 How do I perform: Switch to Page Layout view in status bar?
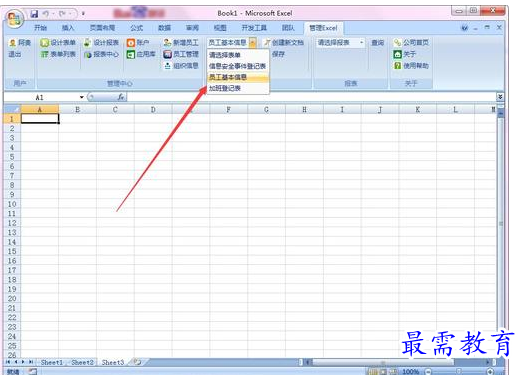pos(383,371)
